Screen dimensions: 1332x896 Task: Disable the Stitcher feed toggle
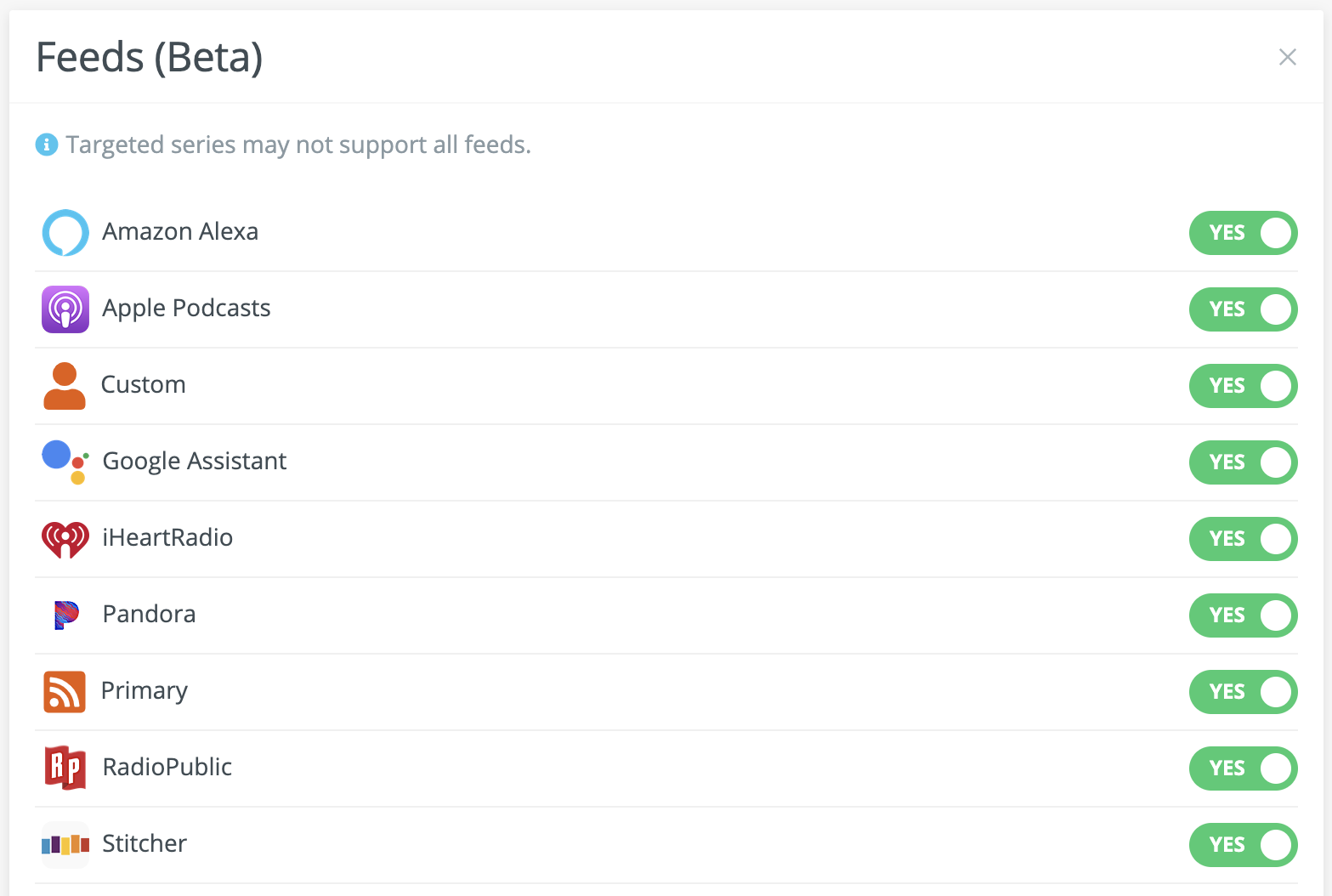pos(1243,845)
